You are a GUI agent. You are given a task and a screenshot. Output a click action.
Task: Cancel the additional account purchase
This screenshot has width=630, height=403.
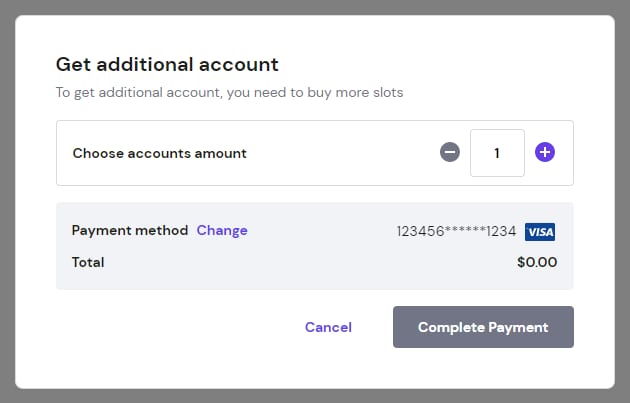coord(328,327)
